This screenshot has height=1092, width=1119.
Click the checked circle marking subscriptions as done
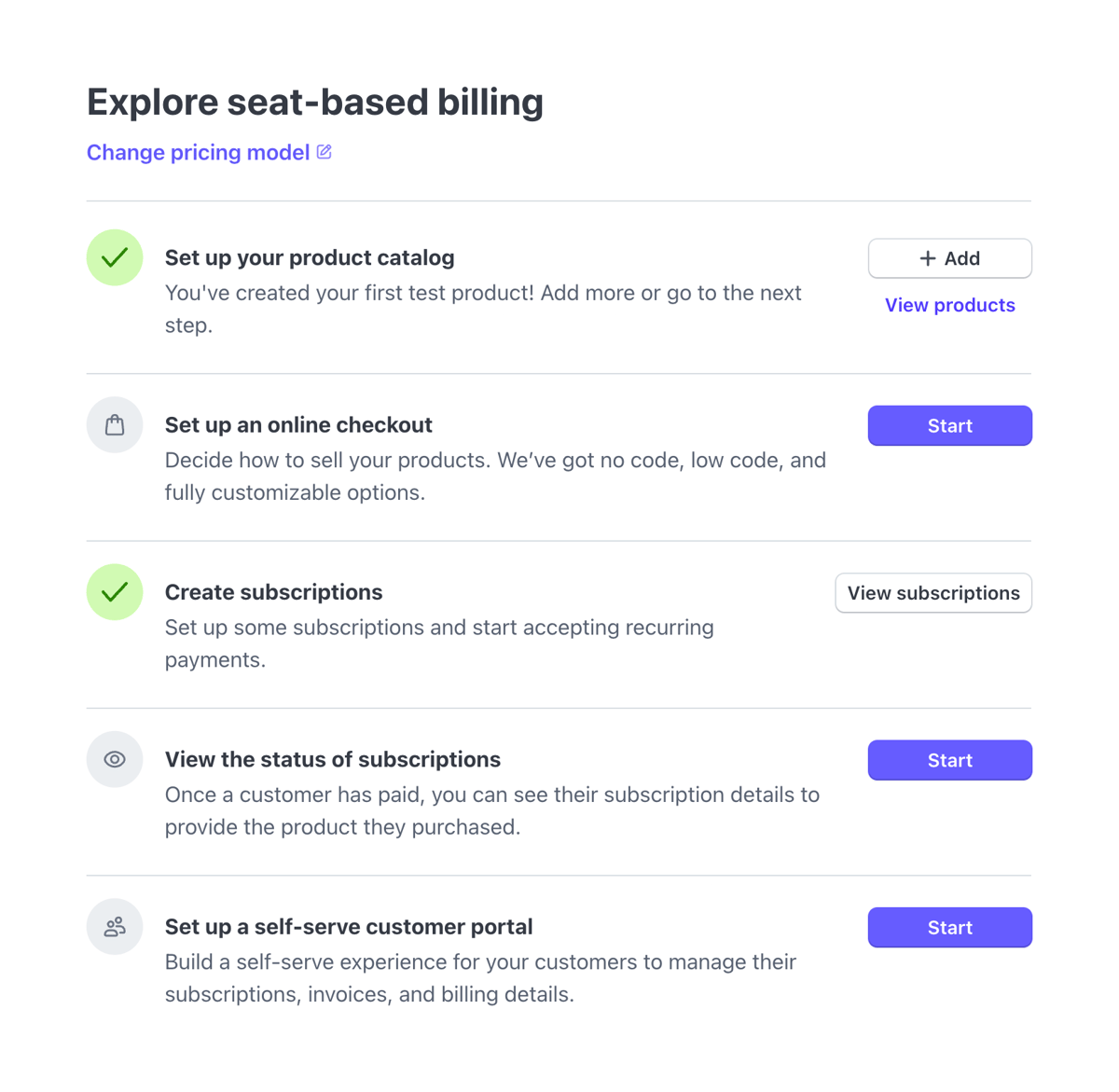[x=115, y=592]
